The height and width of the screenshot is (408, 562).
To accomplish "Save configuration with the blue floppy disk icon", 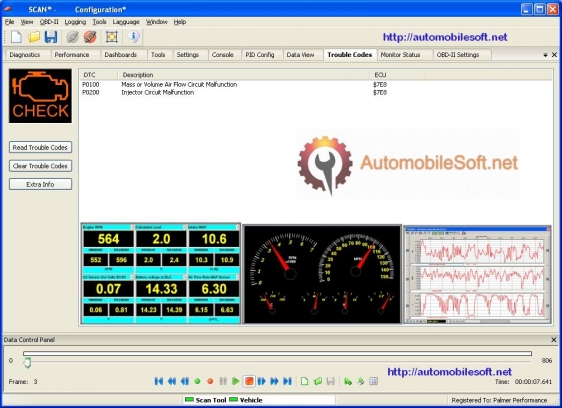I will (51, 37).
